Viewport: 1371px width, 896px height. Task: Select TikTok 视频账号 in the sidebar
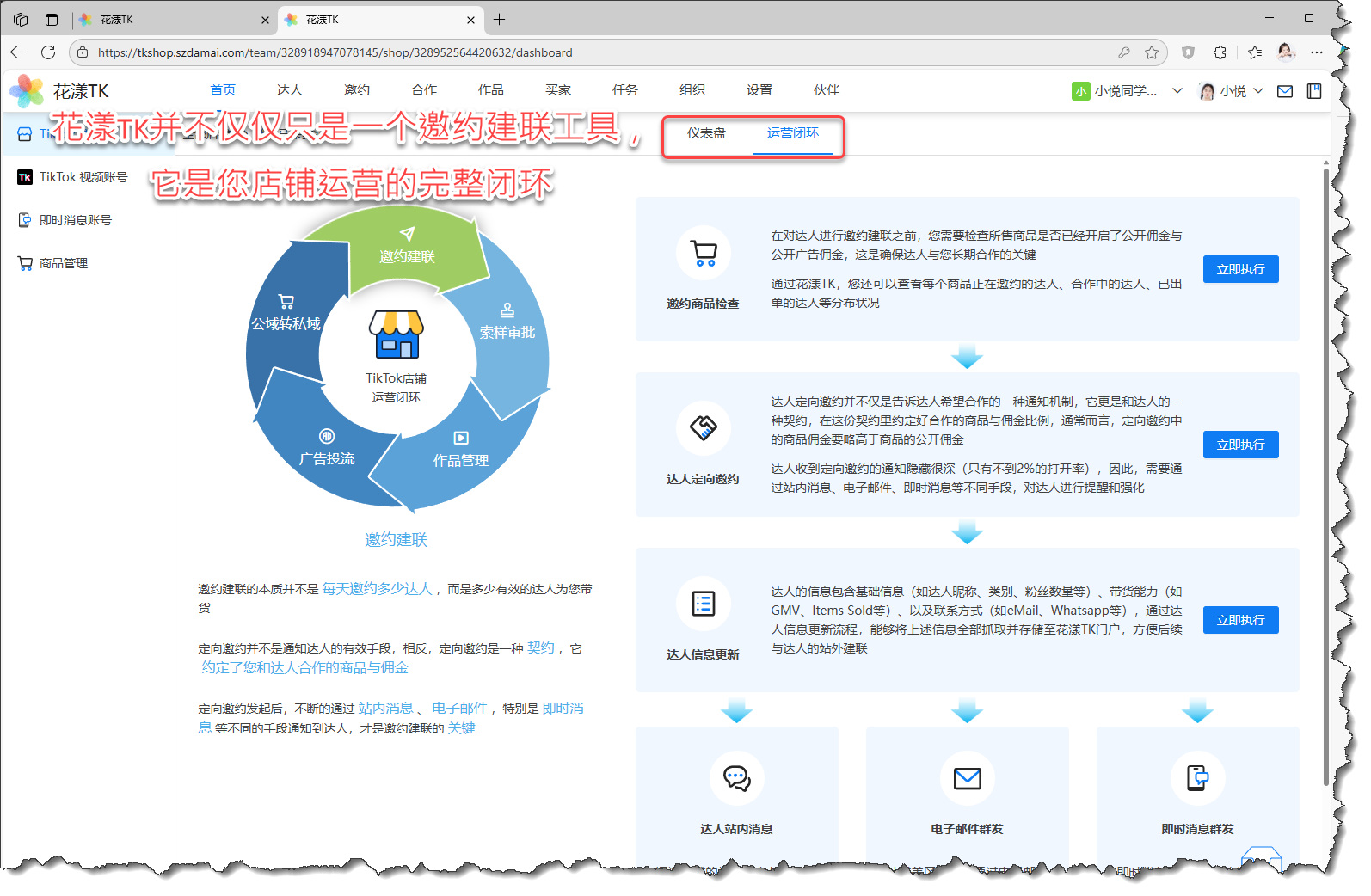(83, 177)
